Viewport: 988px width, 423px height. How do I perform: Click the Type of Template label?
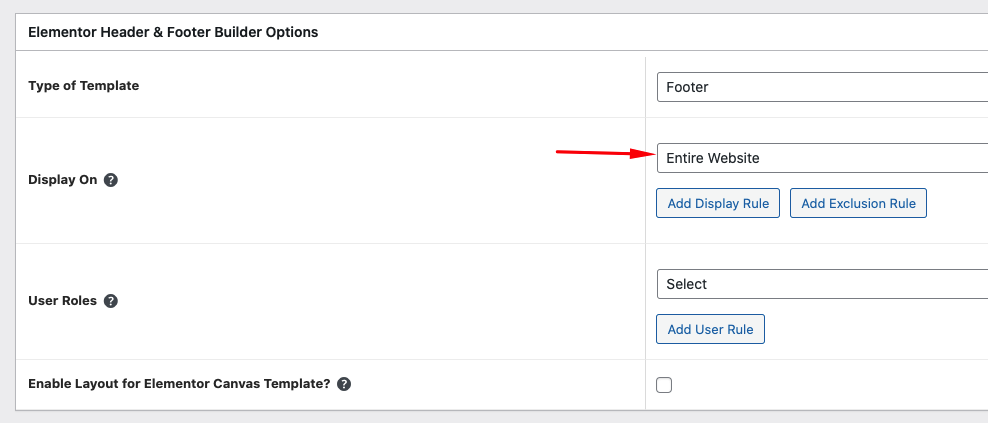click(84, 86)
